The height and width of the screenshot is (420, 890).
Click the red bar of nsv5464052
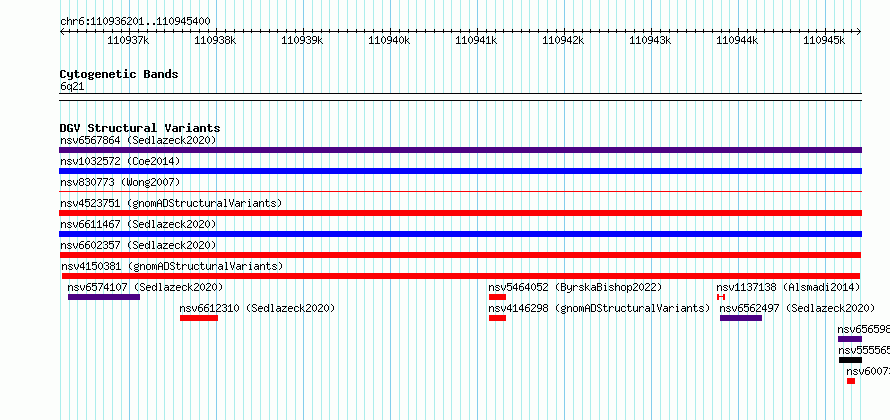[x=497, y=297]
